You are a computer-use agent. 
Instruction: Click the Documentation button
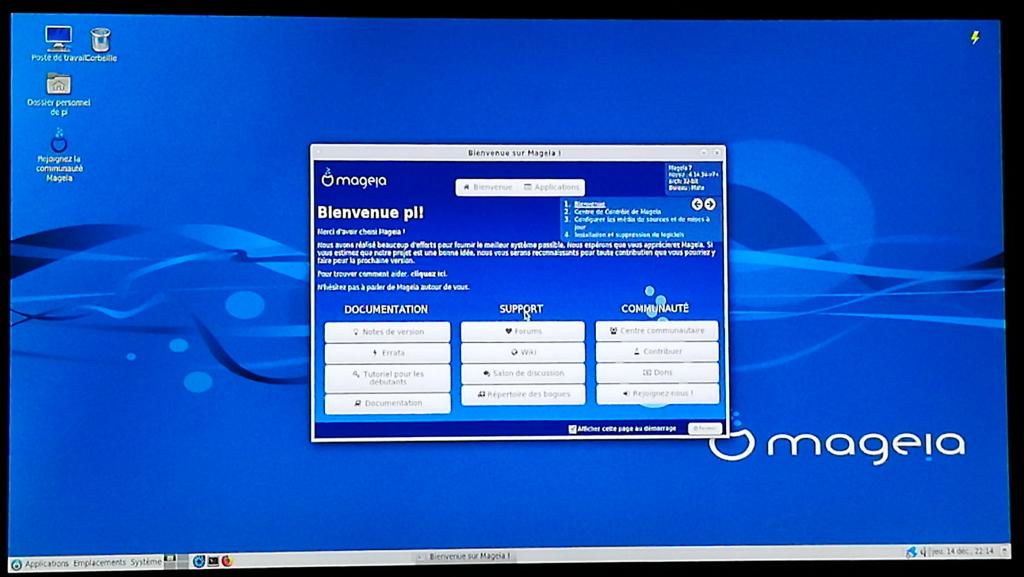(x=387, y=403)
